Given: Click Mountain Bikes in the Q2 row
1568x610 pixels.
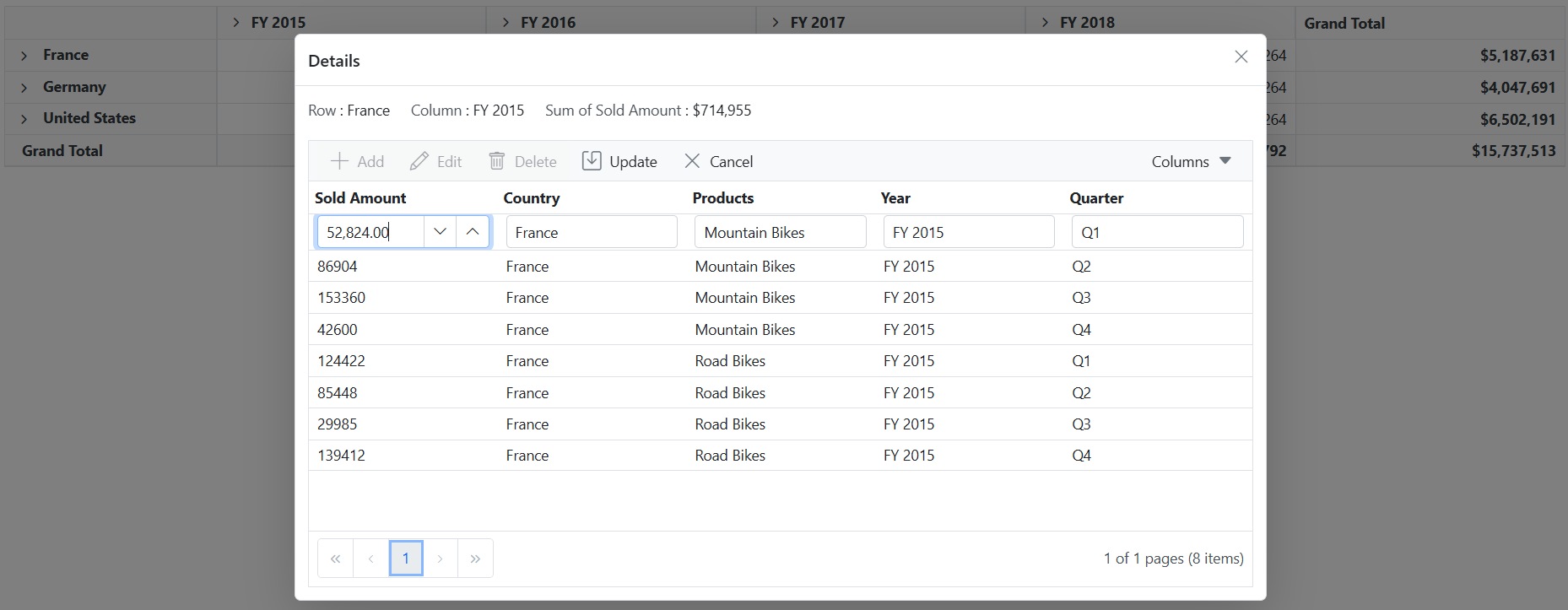Looking at the screenshot, I should click(x=745, y=267).
